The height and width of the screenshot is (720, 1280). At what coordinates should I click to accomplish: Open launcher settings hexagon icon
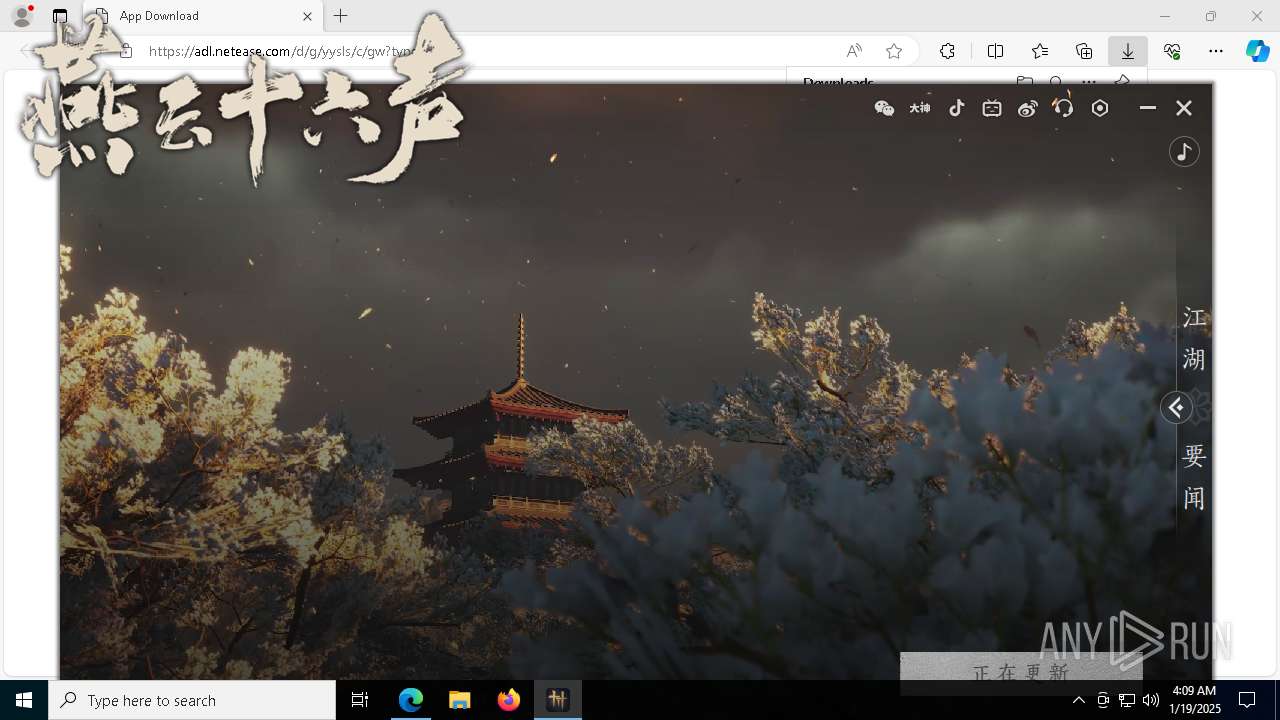[1100, 108]
